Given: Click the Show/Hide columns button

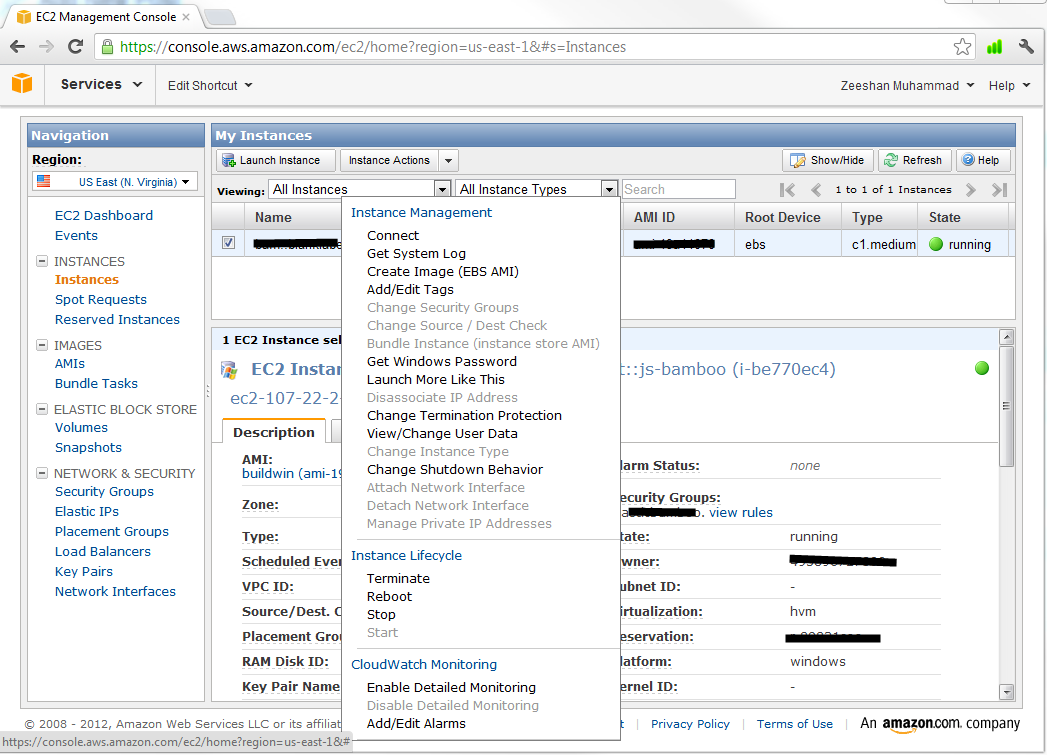Looking at the screenshot, I should (x=828, y=160).
